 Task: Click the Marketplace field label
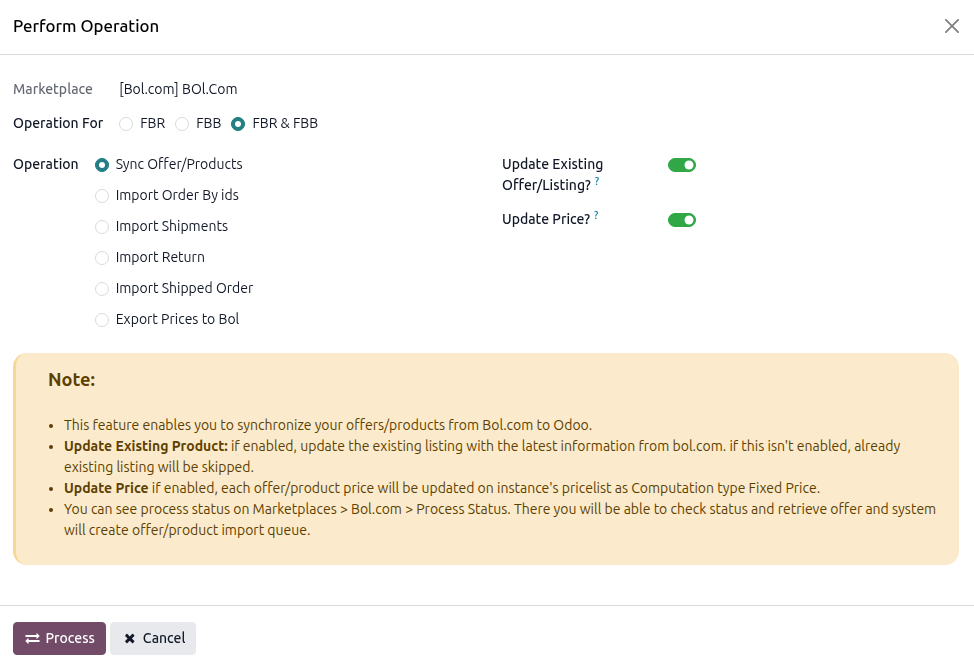click(53, 89)
